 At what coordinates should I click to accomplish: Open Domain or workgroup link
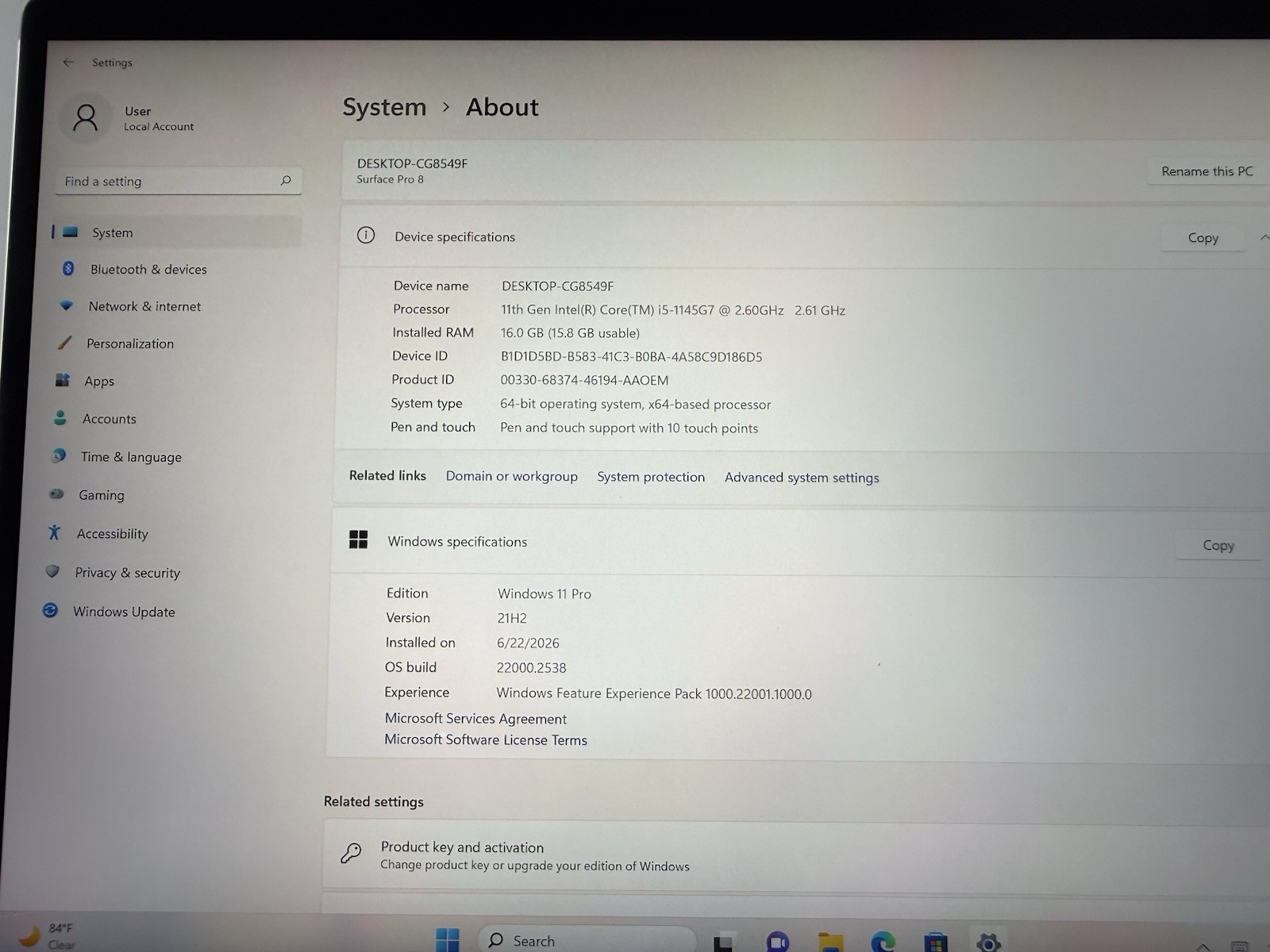tap(511, 476)
